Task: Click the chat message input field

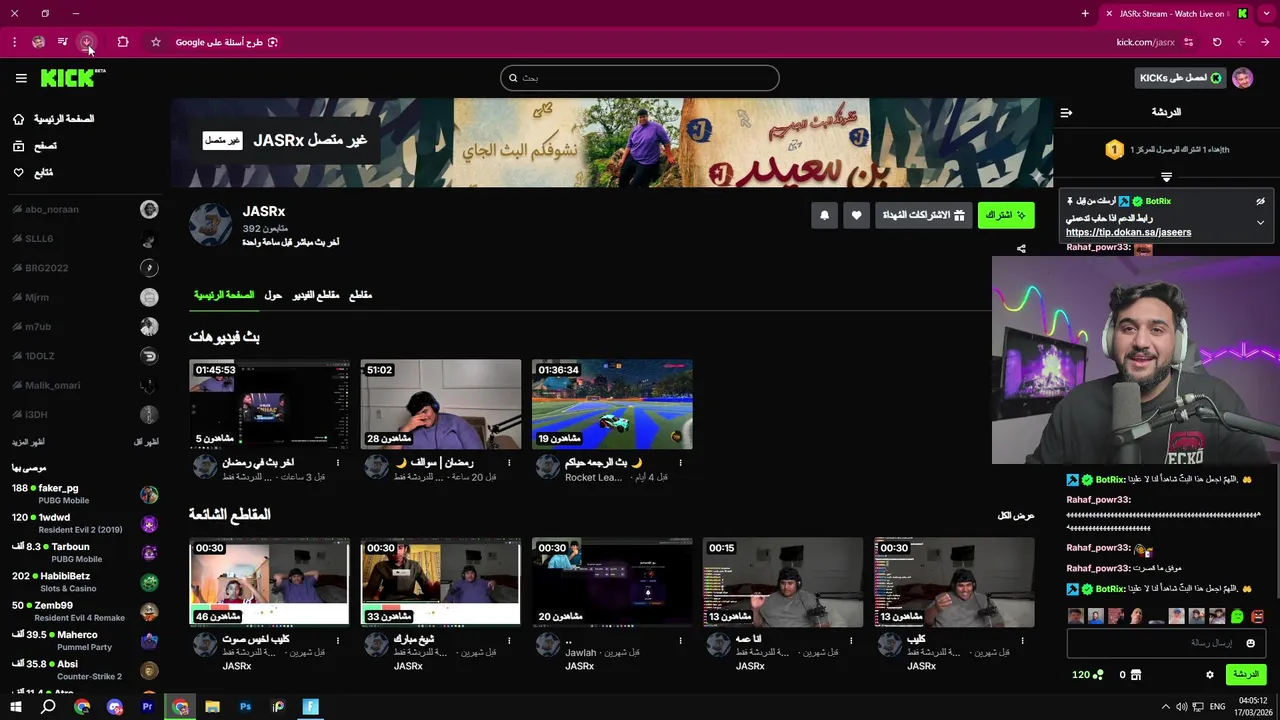Action: coord(1166,643)
